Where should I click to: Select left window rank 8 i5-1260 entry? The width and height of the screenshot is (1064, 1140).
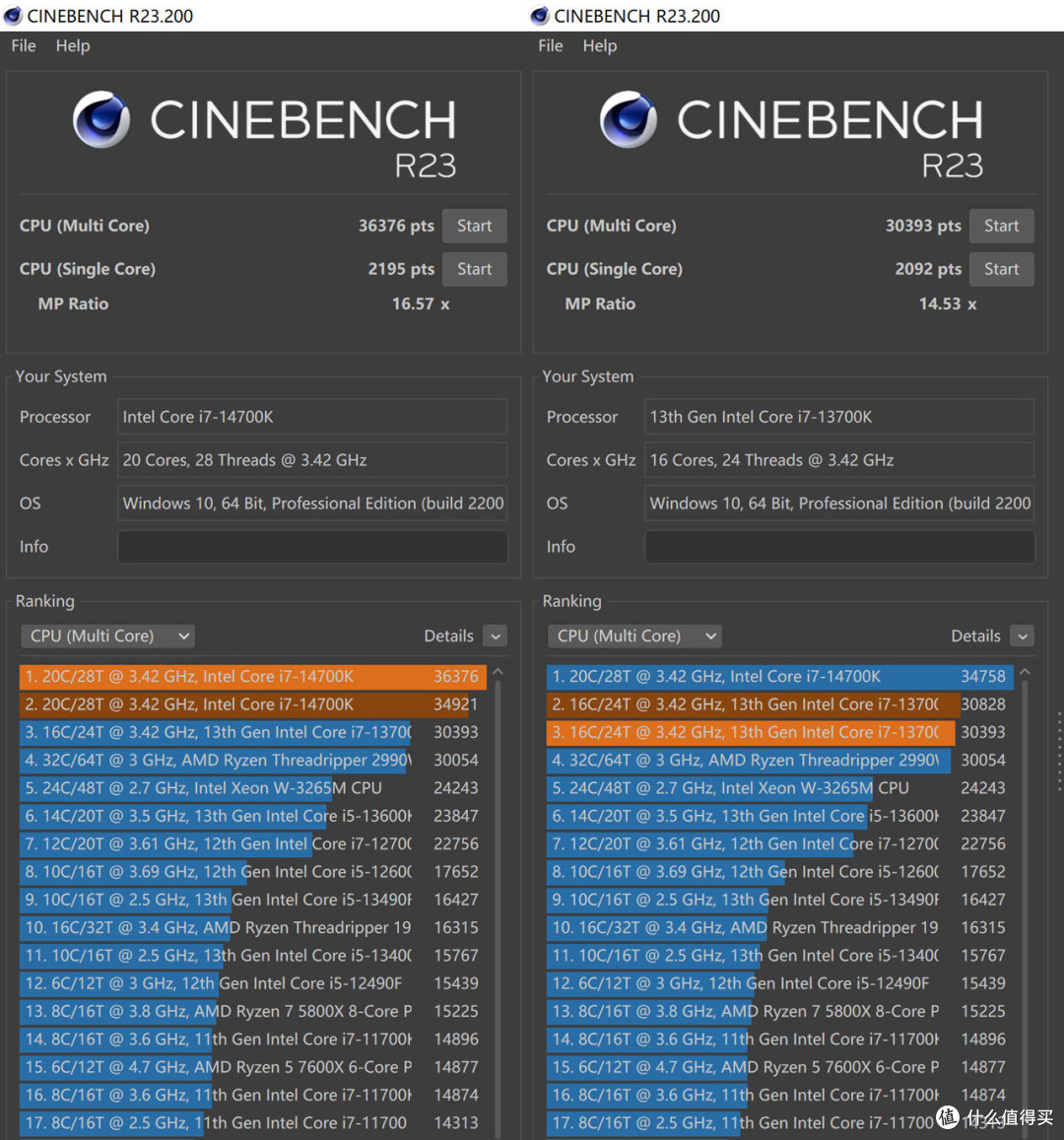(x=252, y=872)
